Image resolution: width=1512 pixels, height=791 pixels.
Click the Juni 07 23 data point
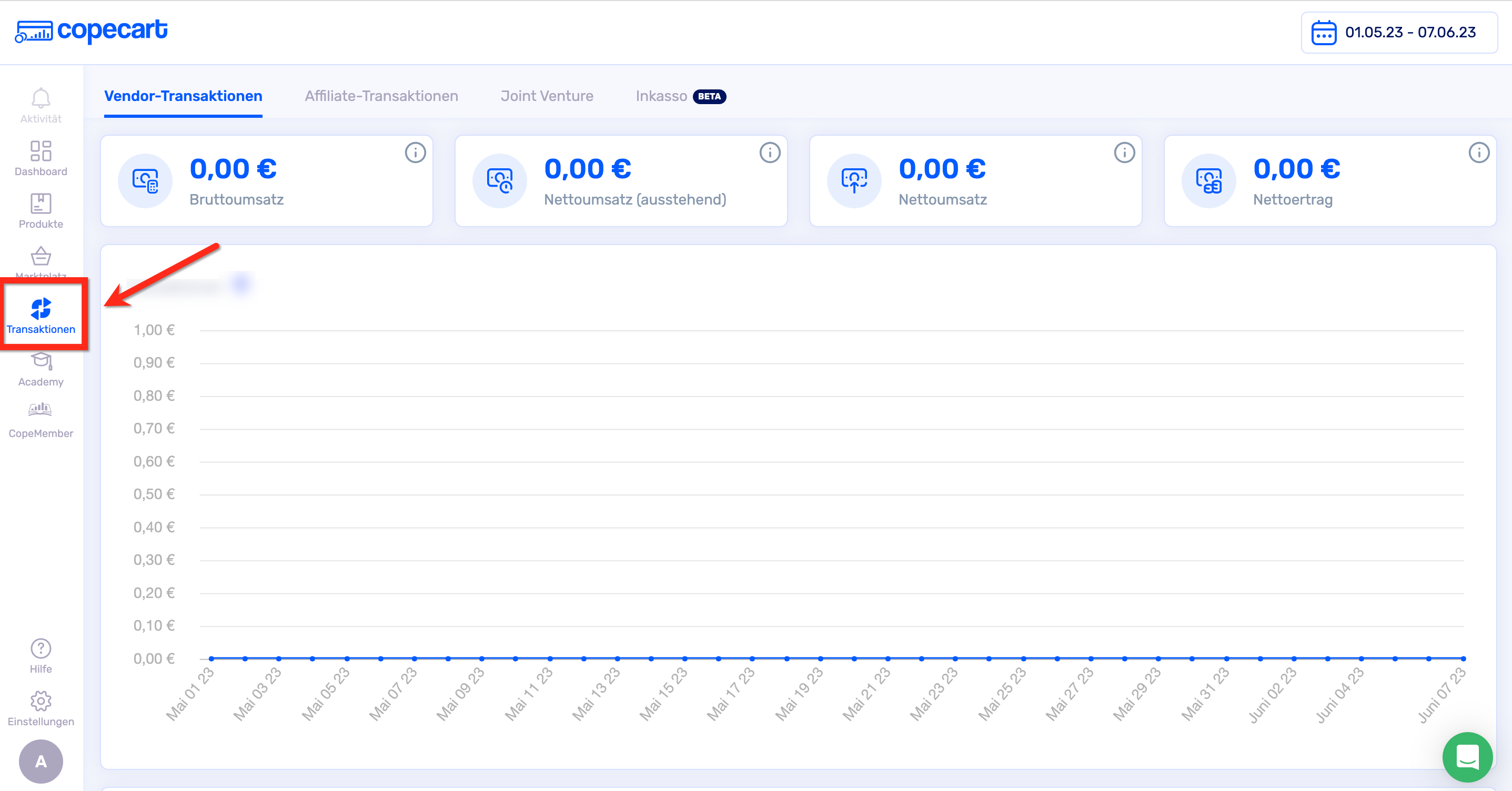click(1463, 658)
